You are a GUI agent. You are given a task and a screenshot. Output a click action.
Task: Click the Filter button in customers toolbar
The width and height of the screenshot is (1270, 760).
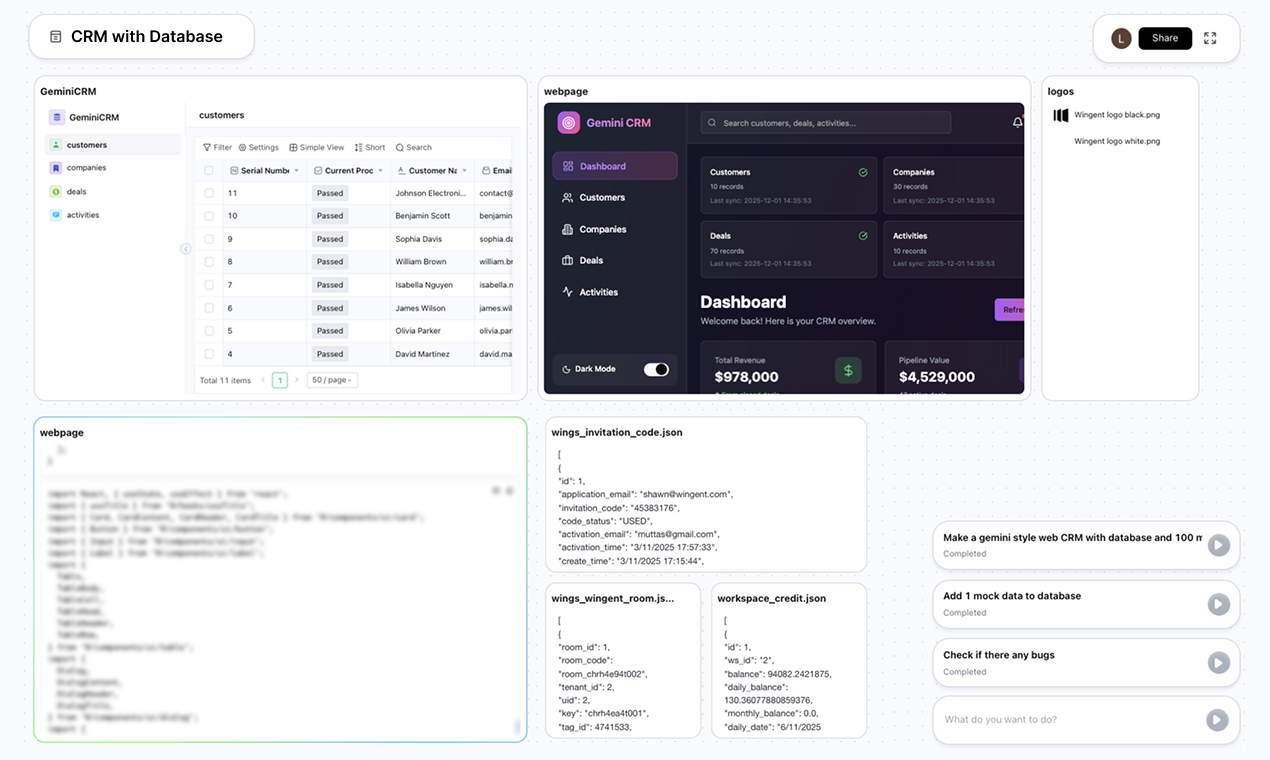coord(217,147)
